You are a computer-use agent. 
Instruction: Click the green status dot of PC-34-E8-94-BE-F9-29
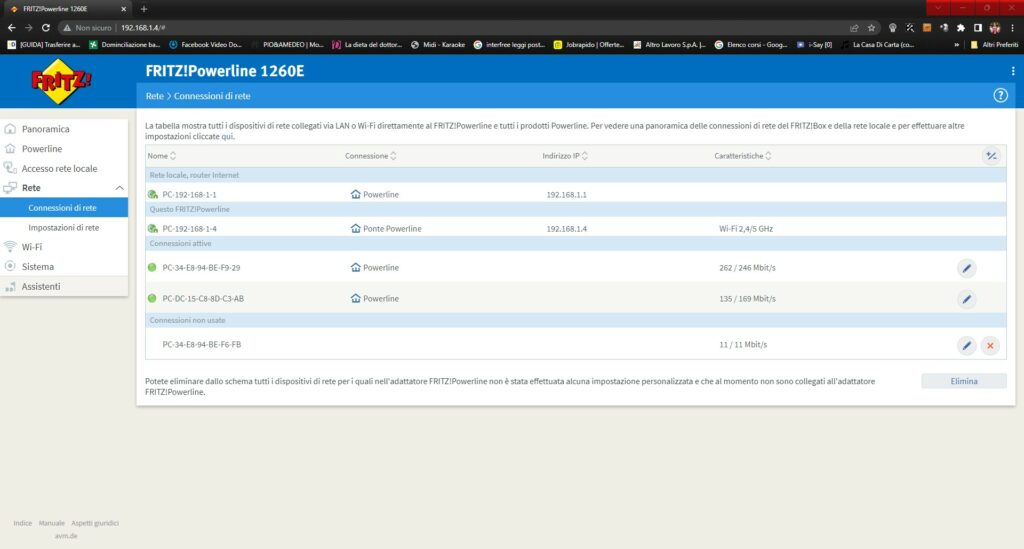click(x=152, y=267)
